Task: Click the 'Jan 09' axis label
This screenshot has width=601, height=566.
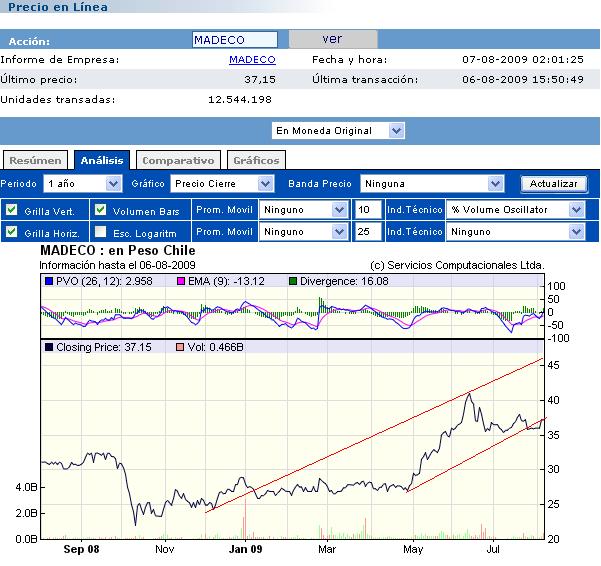Action: pyautogui.click(x=245, y=549)
